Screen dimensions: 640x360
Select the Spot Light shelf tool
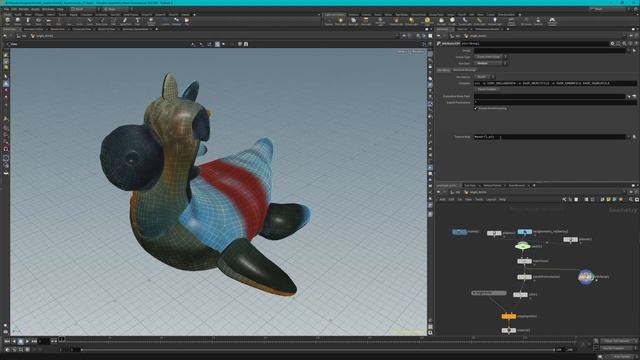click(x=353, y=21)
